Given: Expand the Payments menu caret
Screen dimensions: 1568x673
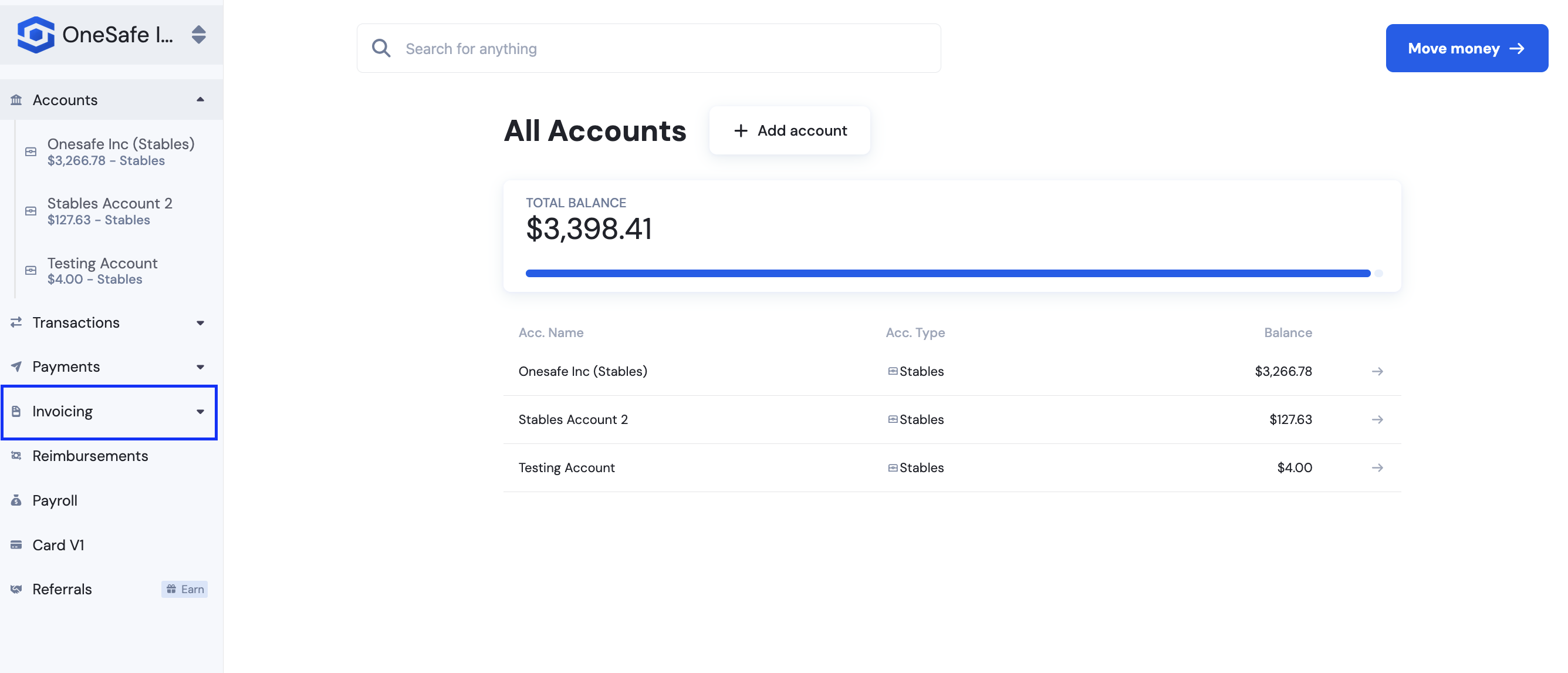Looking at the screenshot, I should 200,367.
